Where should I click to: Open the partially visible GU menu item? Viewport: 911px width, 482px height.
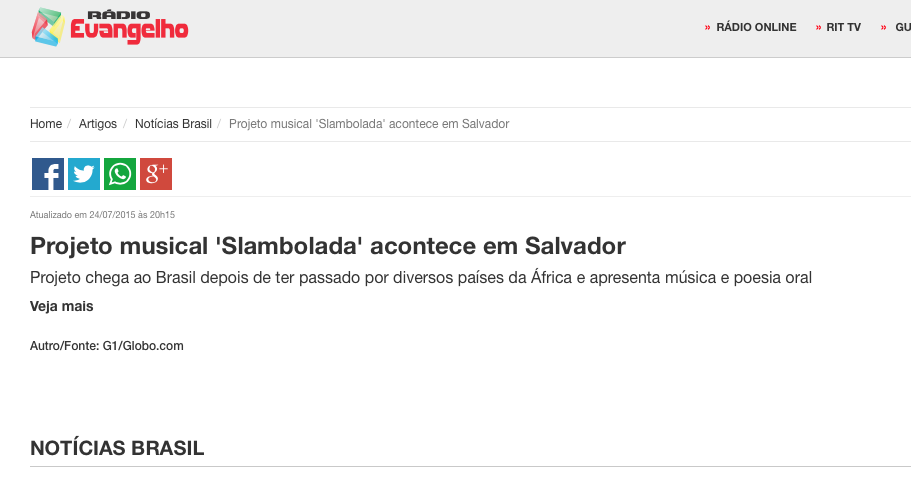coord(903,27)
